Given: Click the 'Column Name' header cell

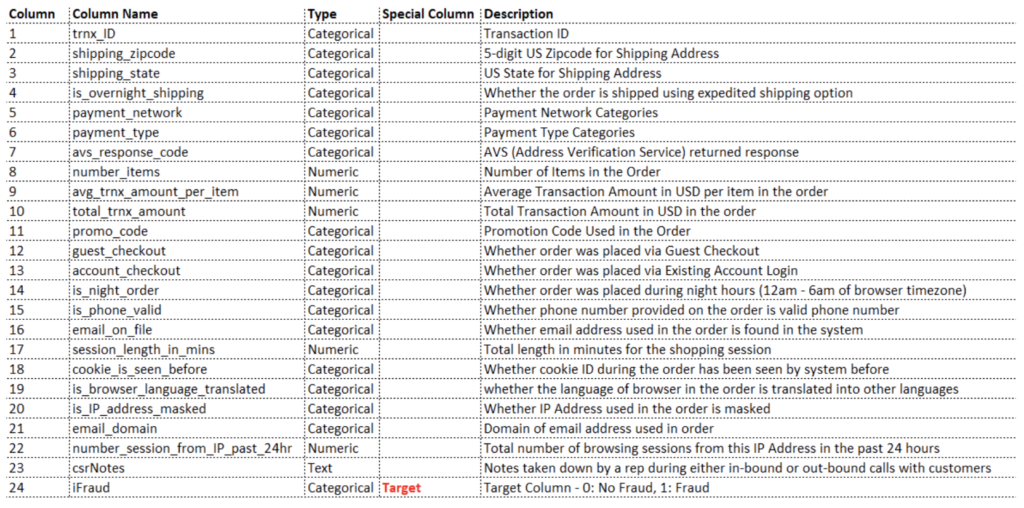Looking at the screenshot, I should click(187, 14).
